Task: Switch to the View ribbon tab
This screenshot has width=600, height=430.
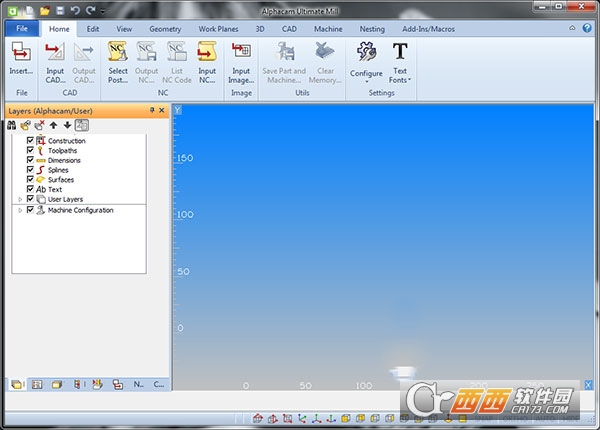Action: point(124,29)
